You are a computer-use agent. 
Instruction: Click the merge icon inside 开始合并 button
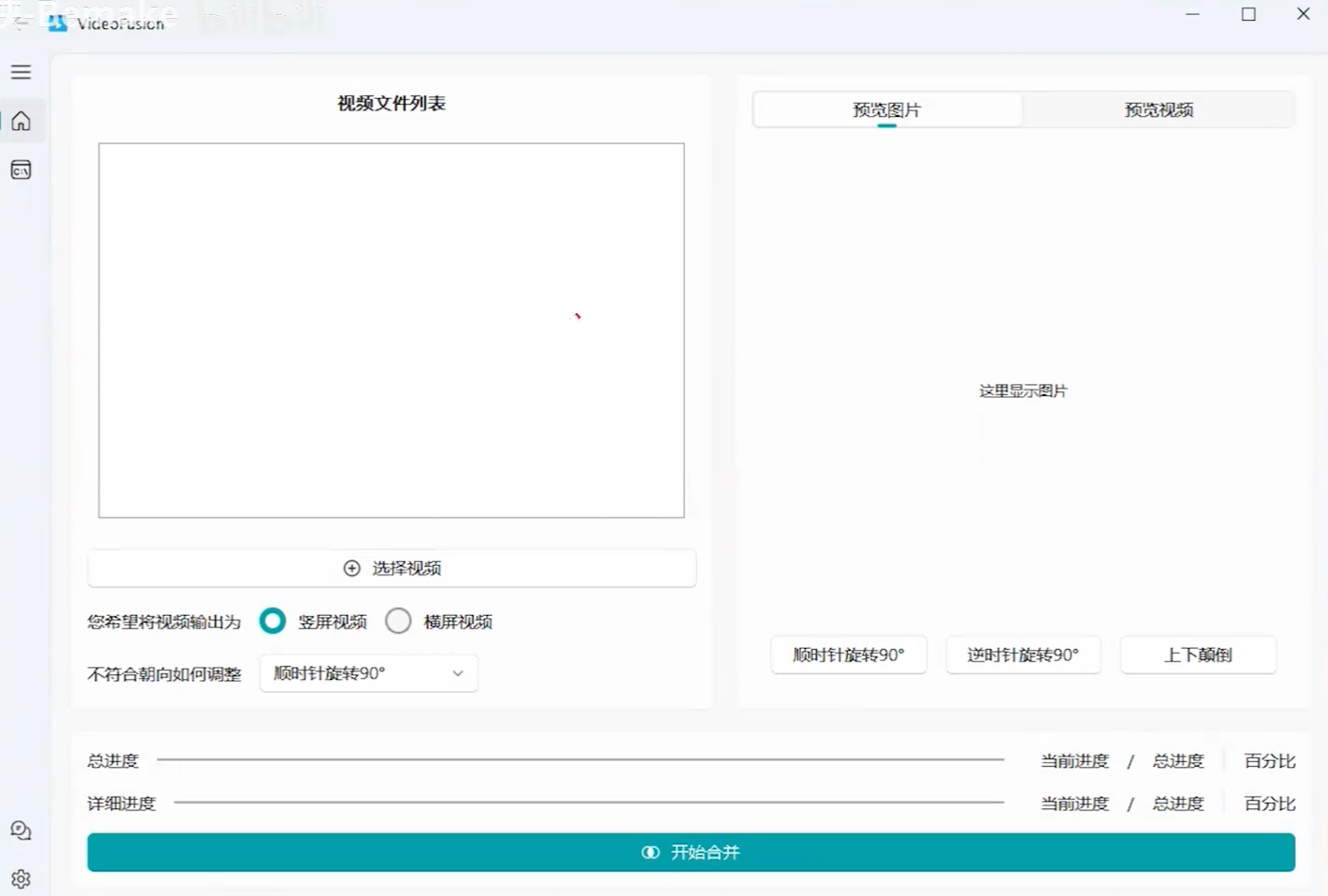pyautogui.click(x=650, y=852)
